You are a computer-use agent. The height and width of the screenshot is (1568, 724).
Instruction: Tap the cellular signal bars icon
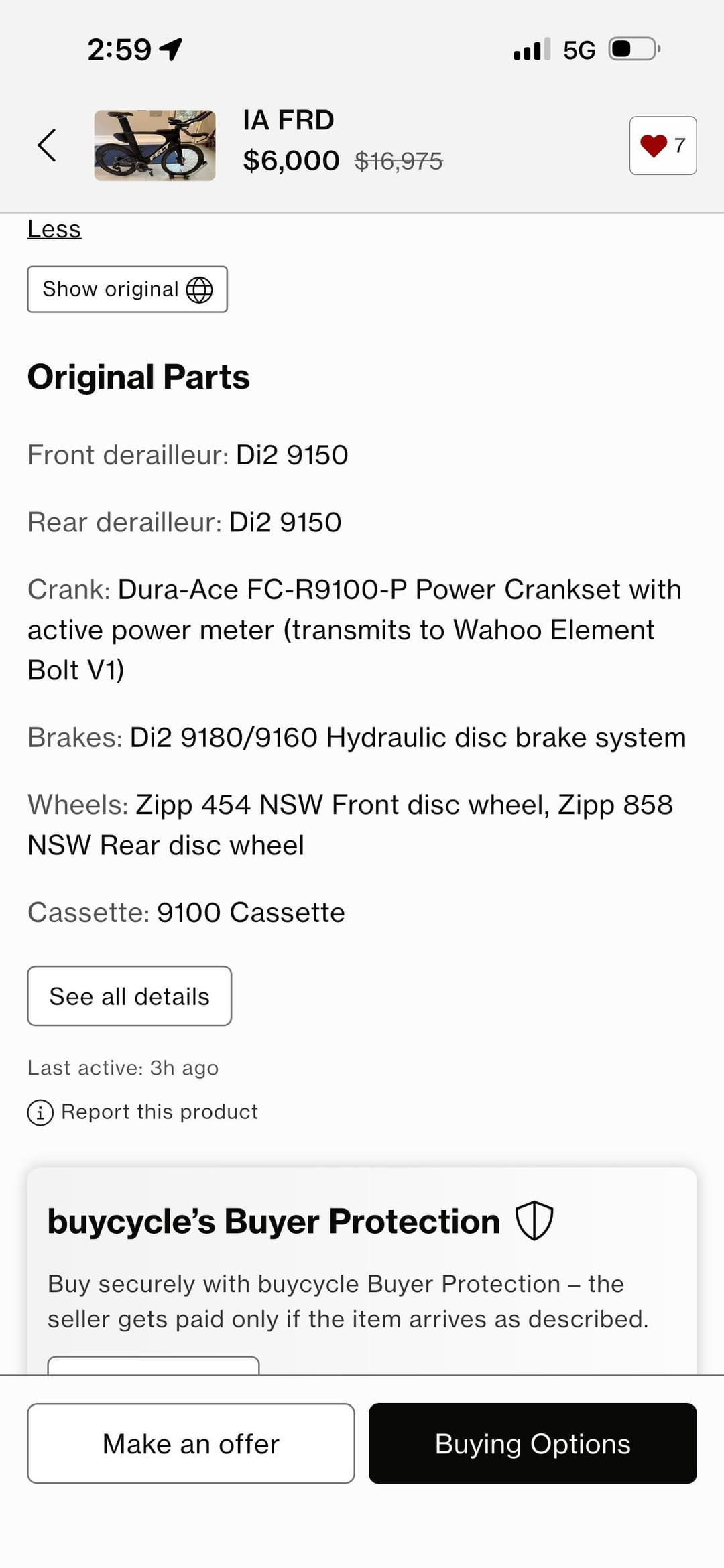click(x=532, y=49)
